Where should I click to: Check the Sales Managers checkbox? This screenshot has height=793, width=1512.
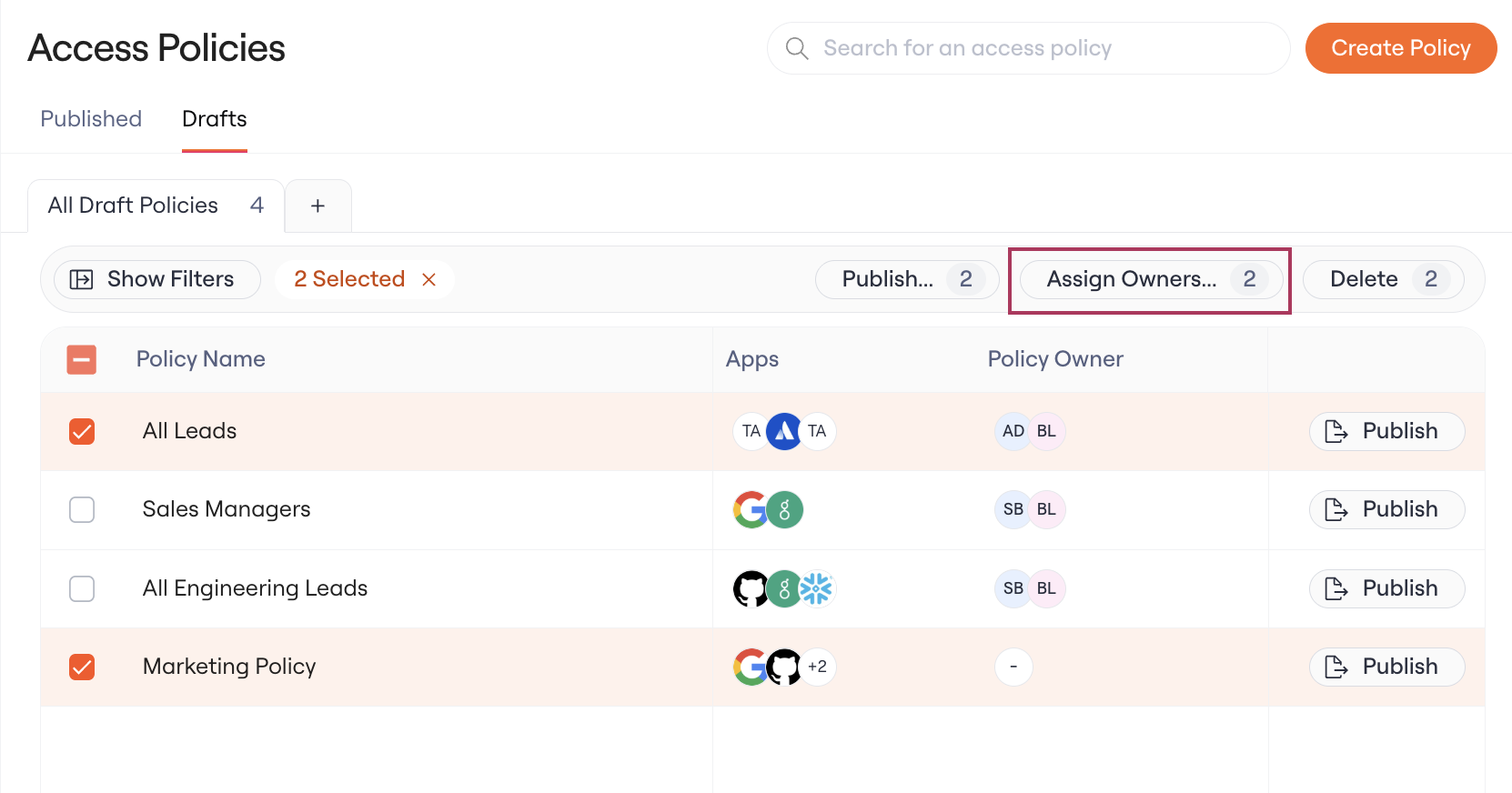tap(82, 509)
